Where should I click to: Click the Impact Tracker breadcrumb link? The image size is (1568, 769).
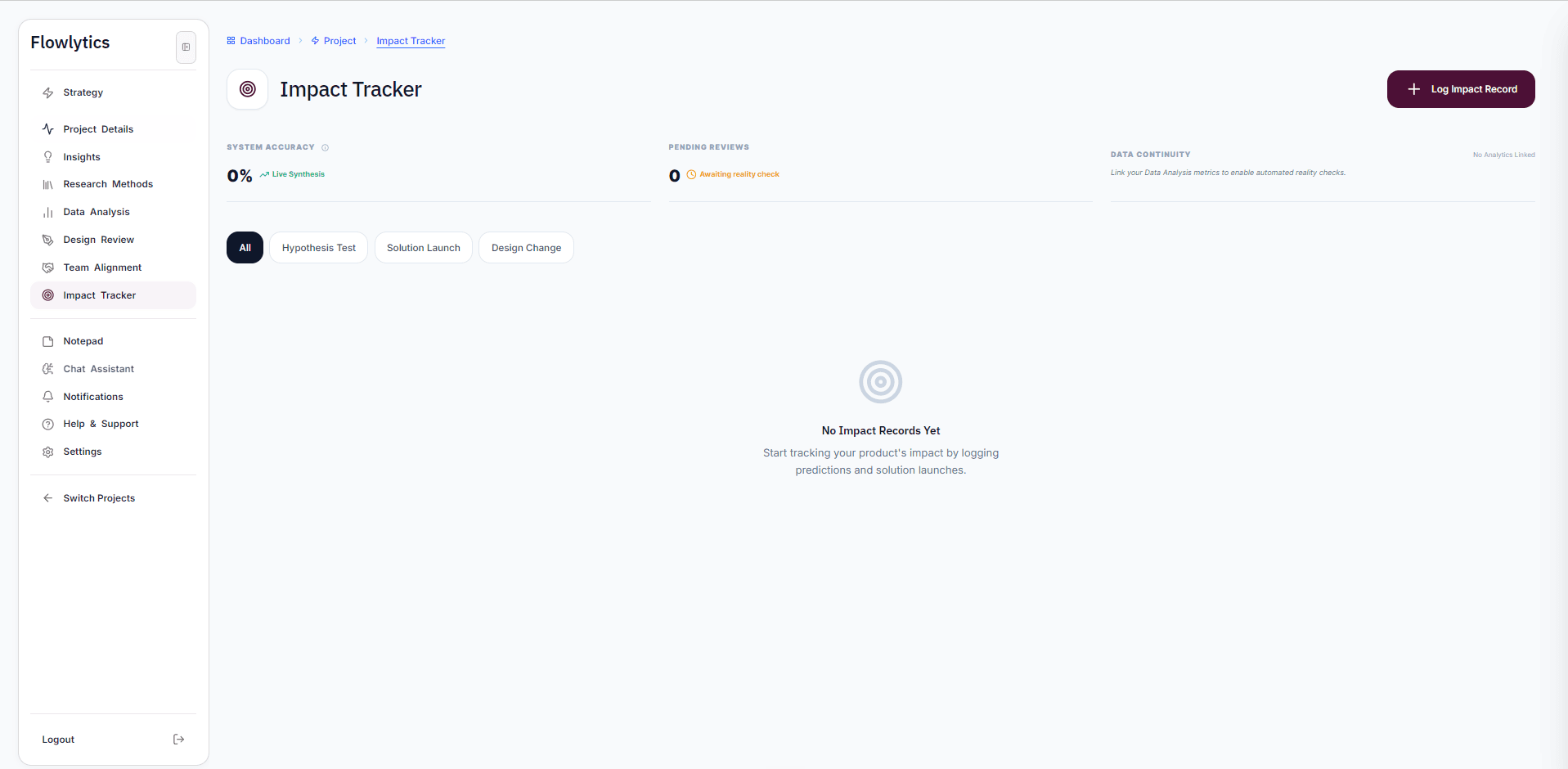pos(411,41)
